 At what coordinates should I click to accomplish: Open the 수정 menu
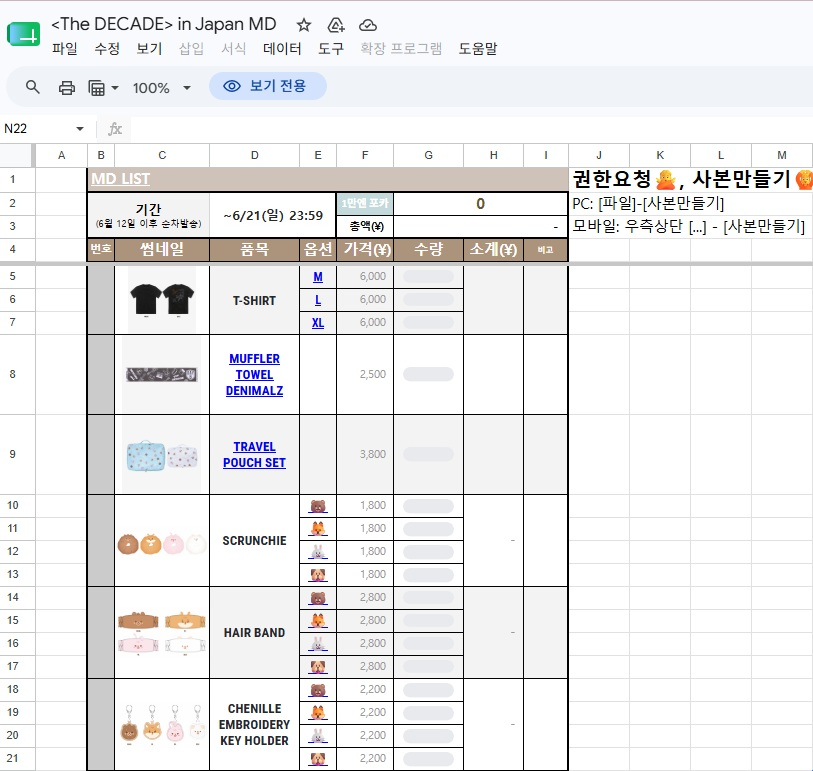107,49
